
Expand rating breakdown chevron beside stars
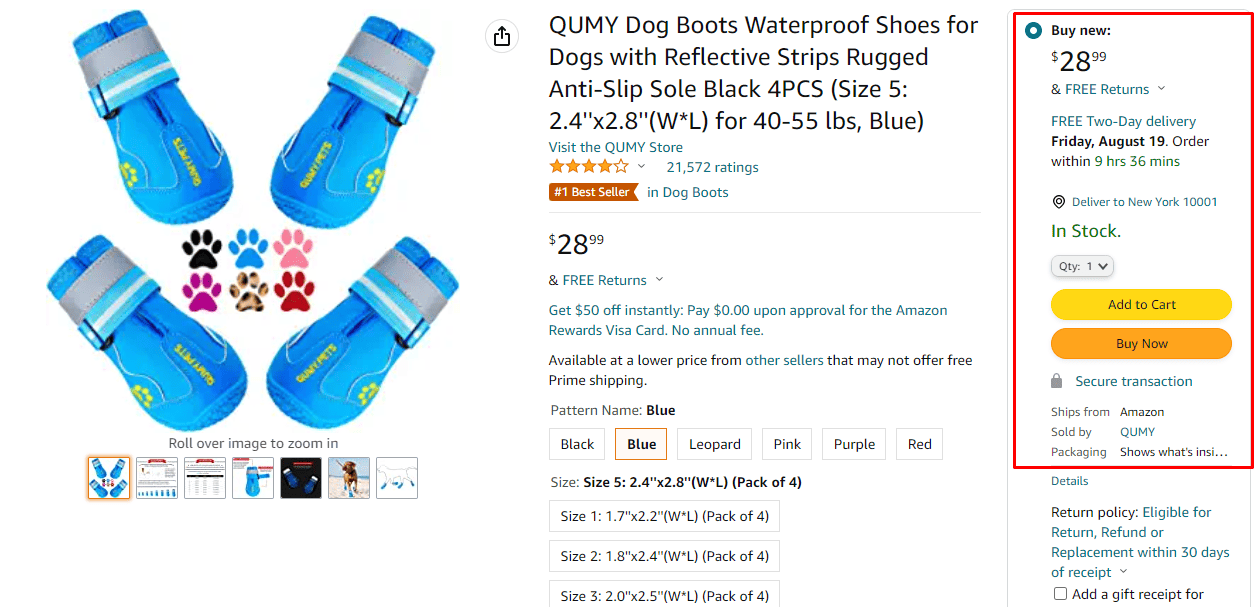(x=641, y=167)
